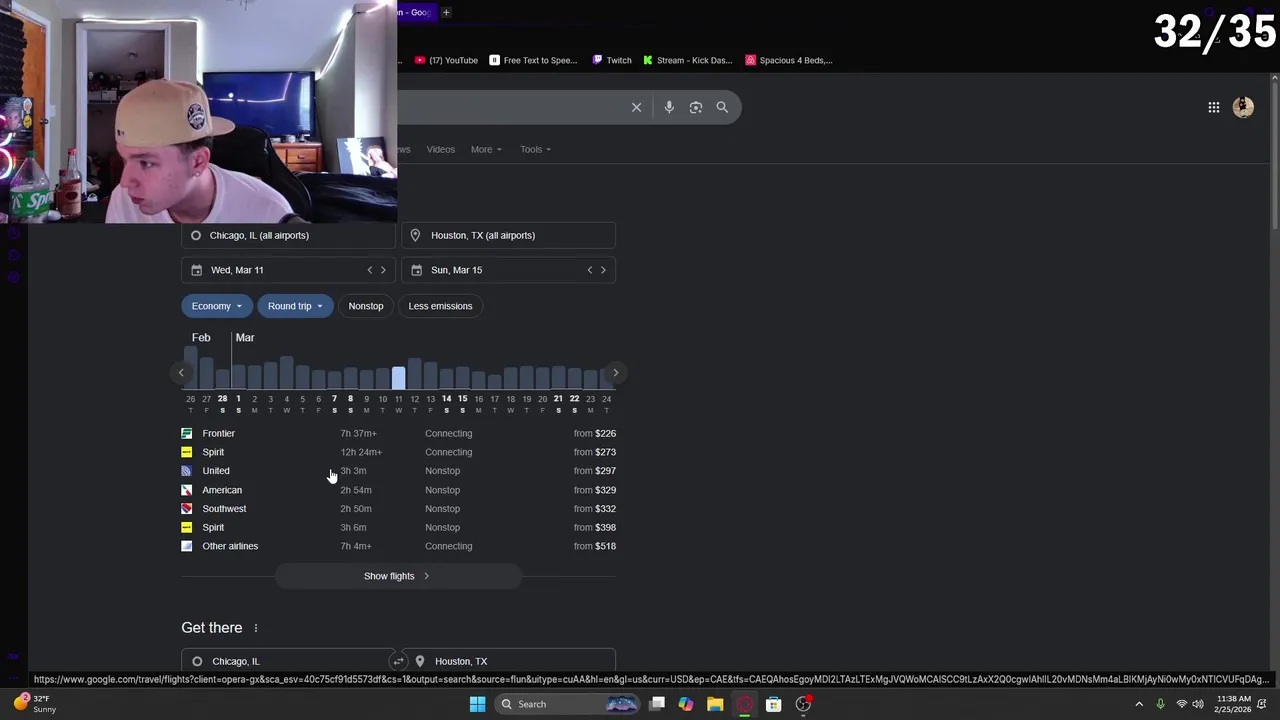The width and height of the screenshot is (1280, 720).
Task: Open Task View on the taskbar
Action: (x=657, y=704)
